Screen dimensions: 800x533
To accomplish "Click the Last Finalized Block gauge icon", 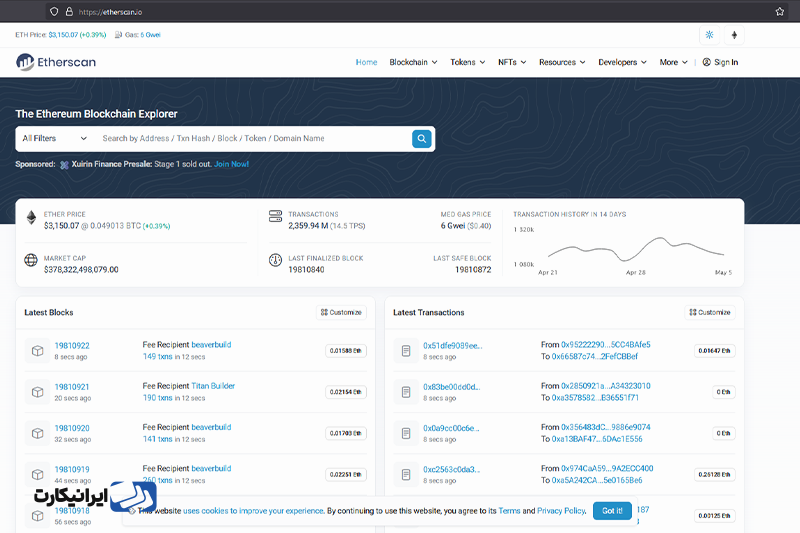I will 276,260.
